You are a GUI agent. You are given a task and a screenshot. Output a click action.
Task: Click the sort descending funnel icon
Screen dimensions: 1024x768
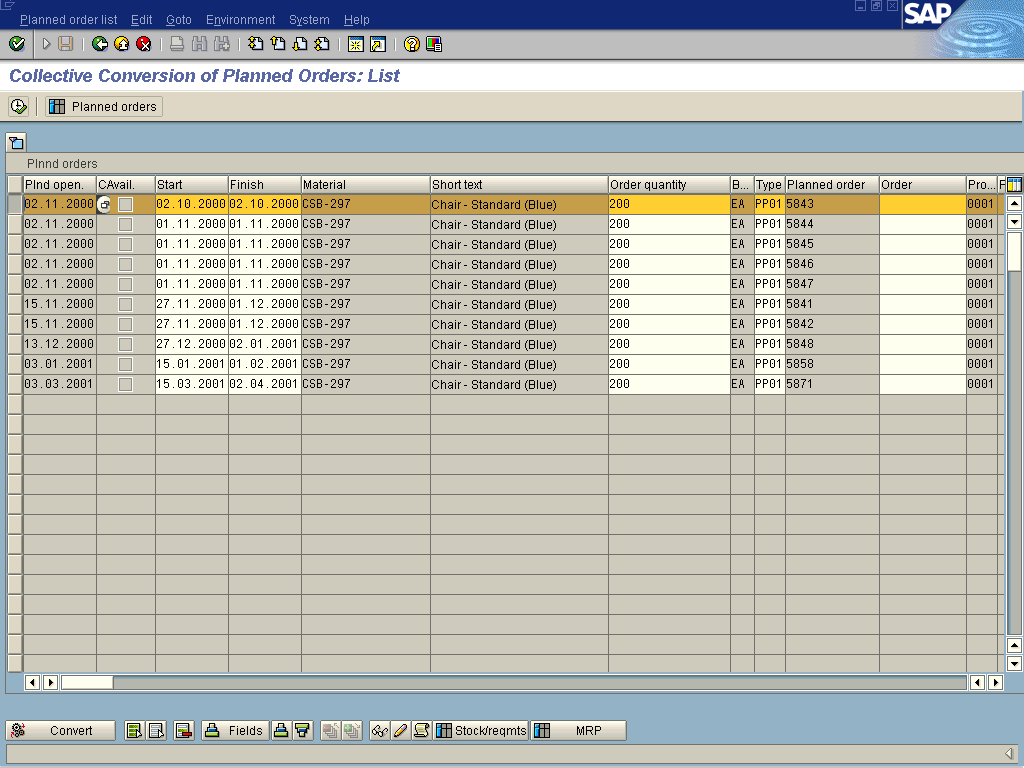[x=302, y=730]
